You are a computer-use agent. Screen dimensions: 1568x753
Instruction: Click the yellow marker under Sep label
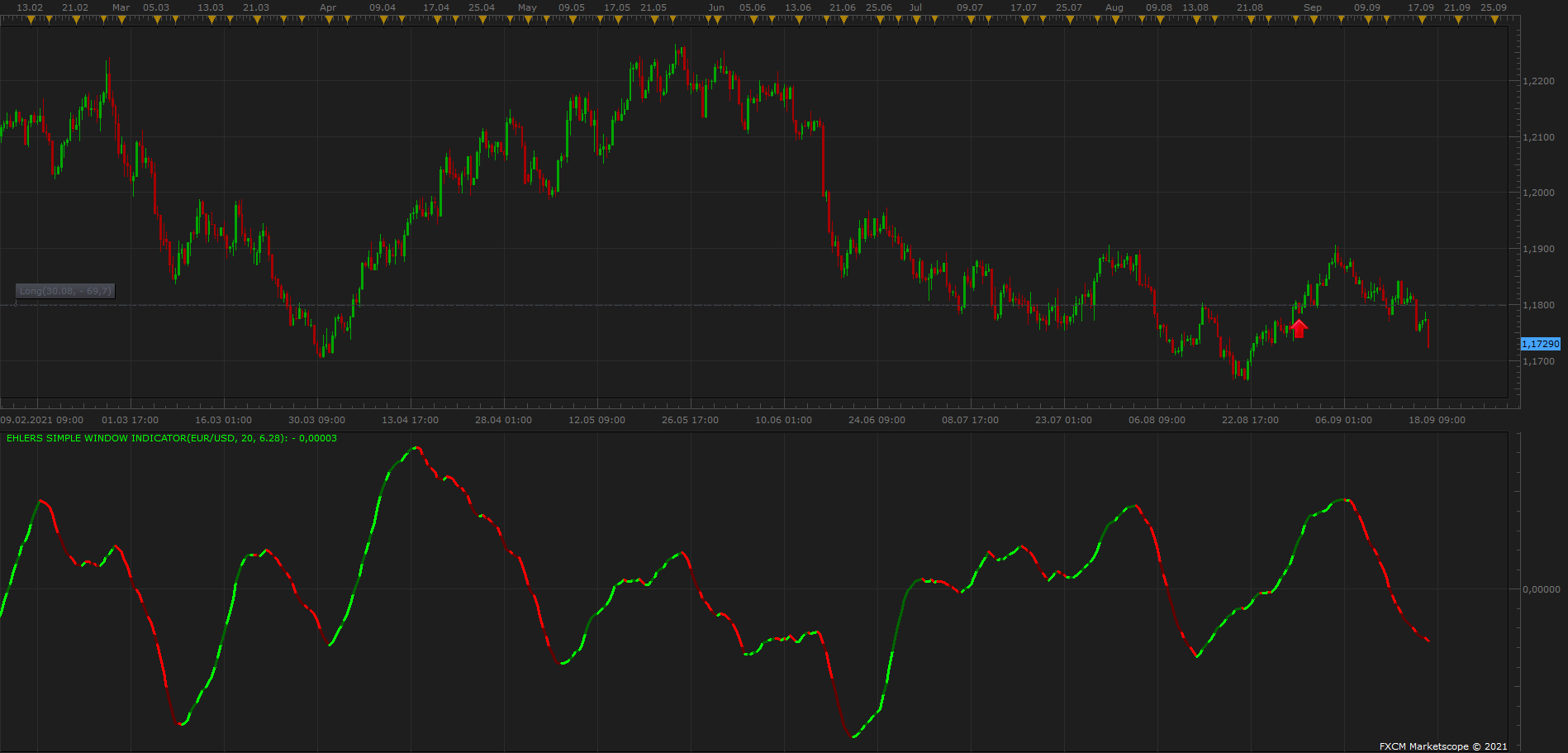coord(1314,20)
